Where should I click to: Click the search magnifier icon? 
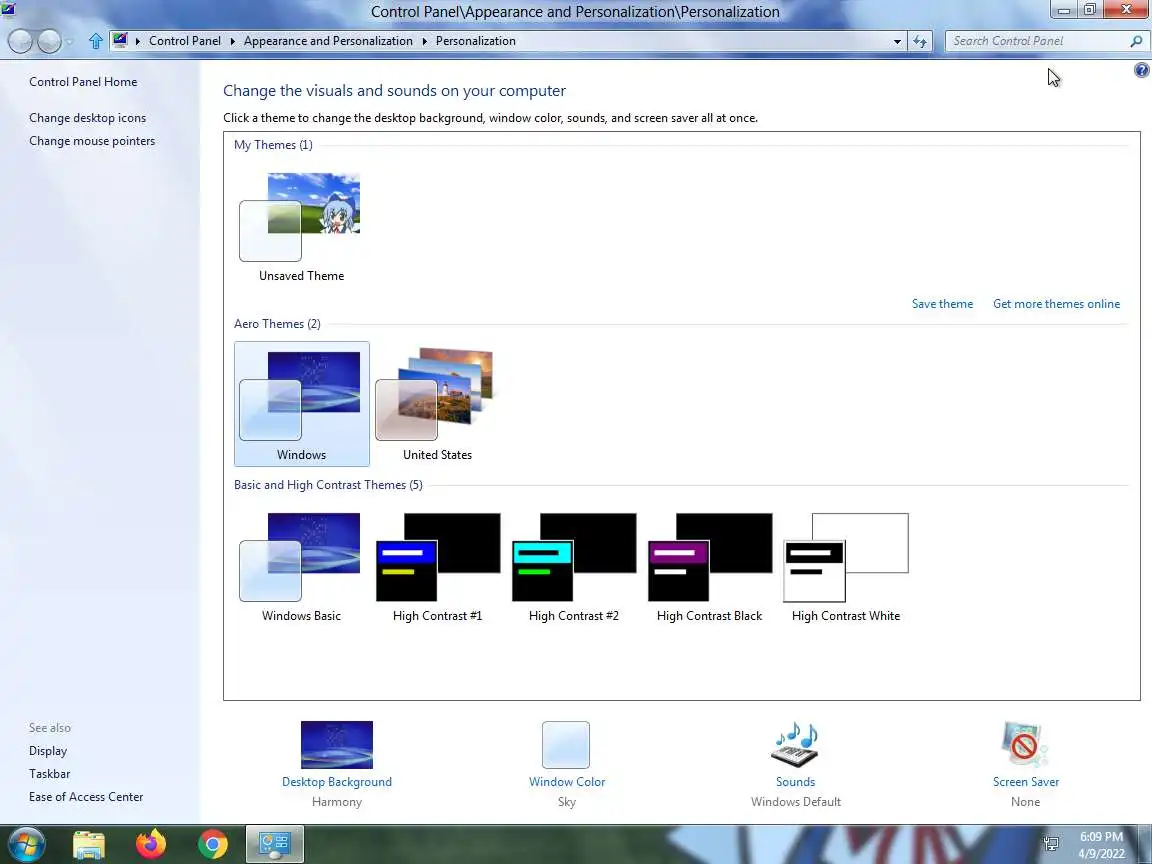point(1137,41)
